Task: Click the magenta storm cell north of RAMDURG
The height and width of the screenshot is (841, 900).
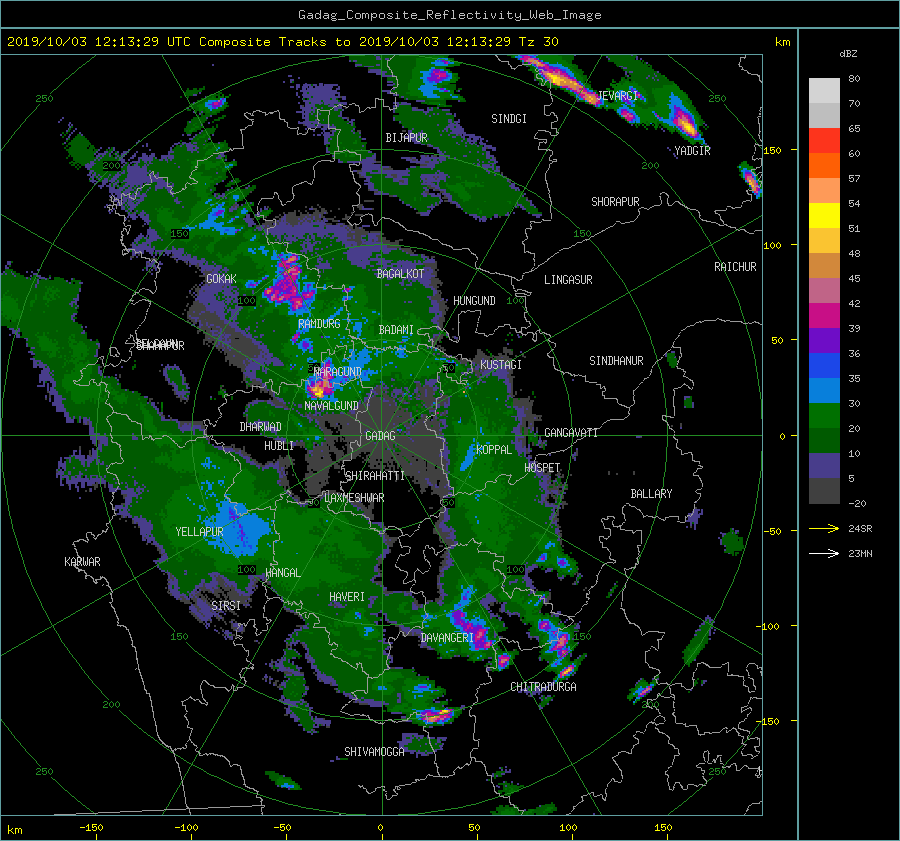Action: [289, 283]
